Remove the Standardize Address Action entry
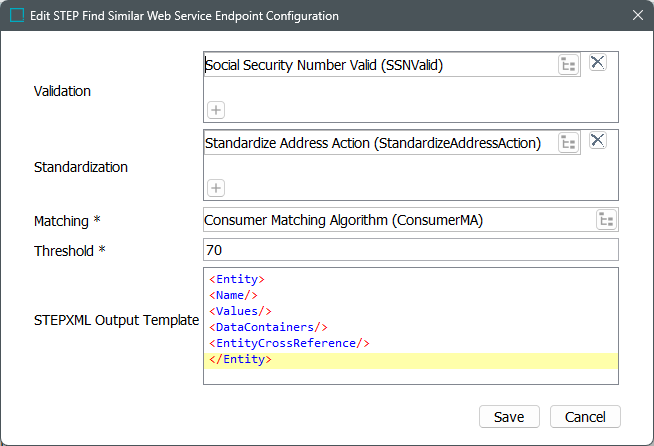The height and width of the screenshot is (446, 654). pos(597,141)
